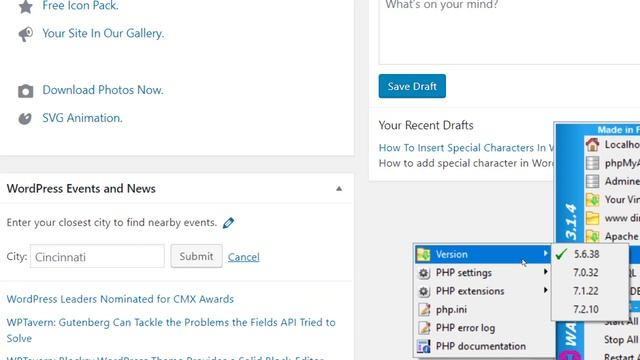Click the PHP error log file icon

424,328
